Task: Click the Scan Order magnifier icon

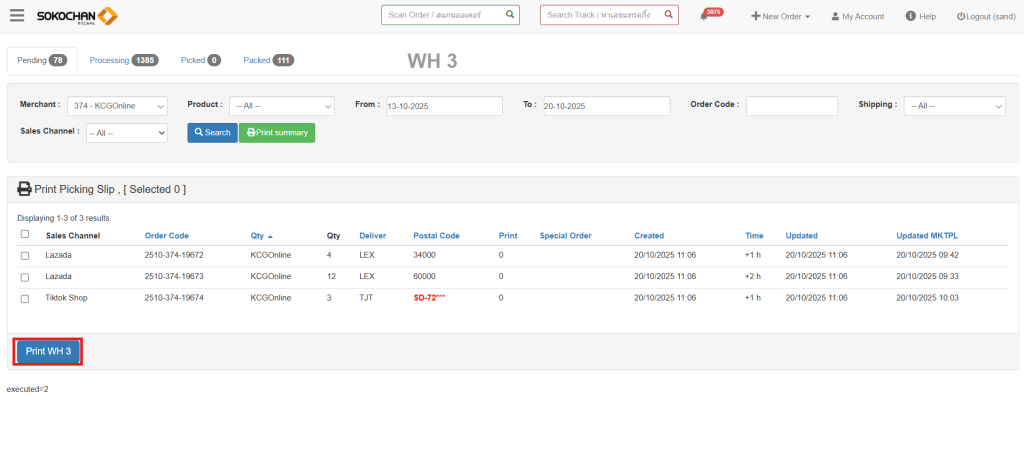Action: [x=509, y=15]
